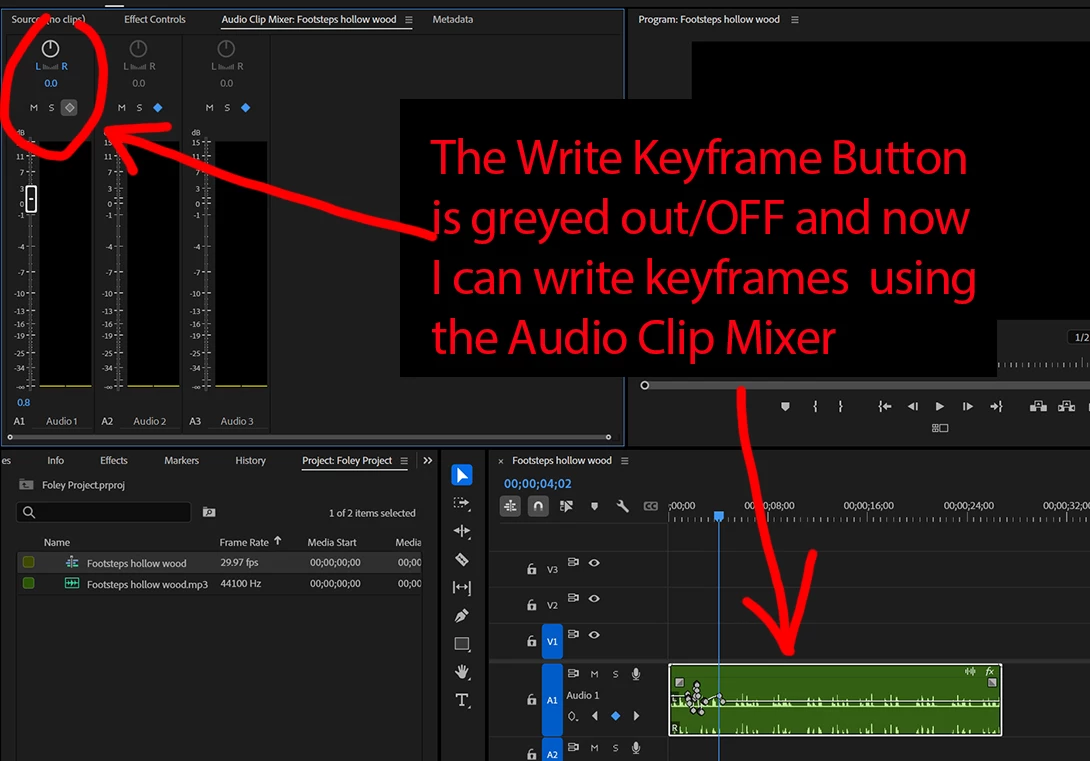This screenshot has width=1090, height=761.
Task: Click the Extract button
Action: [x=1066, y=407]
